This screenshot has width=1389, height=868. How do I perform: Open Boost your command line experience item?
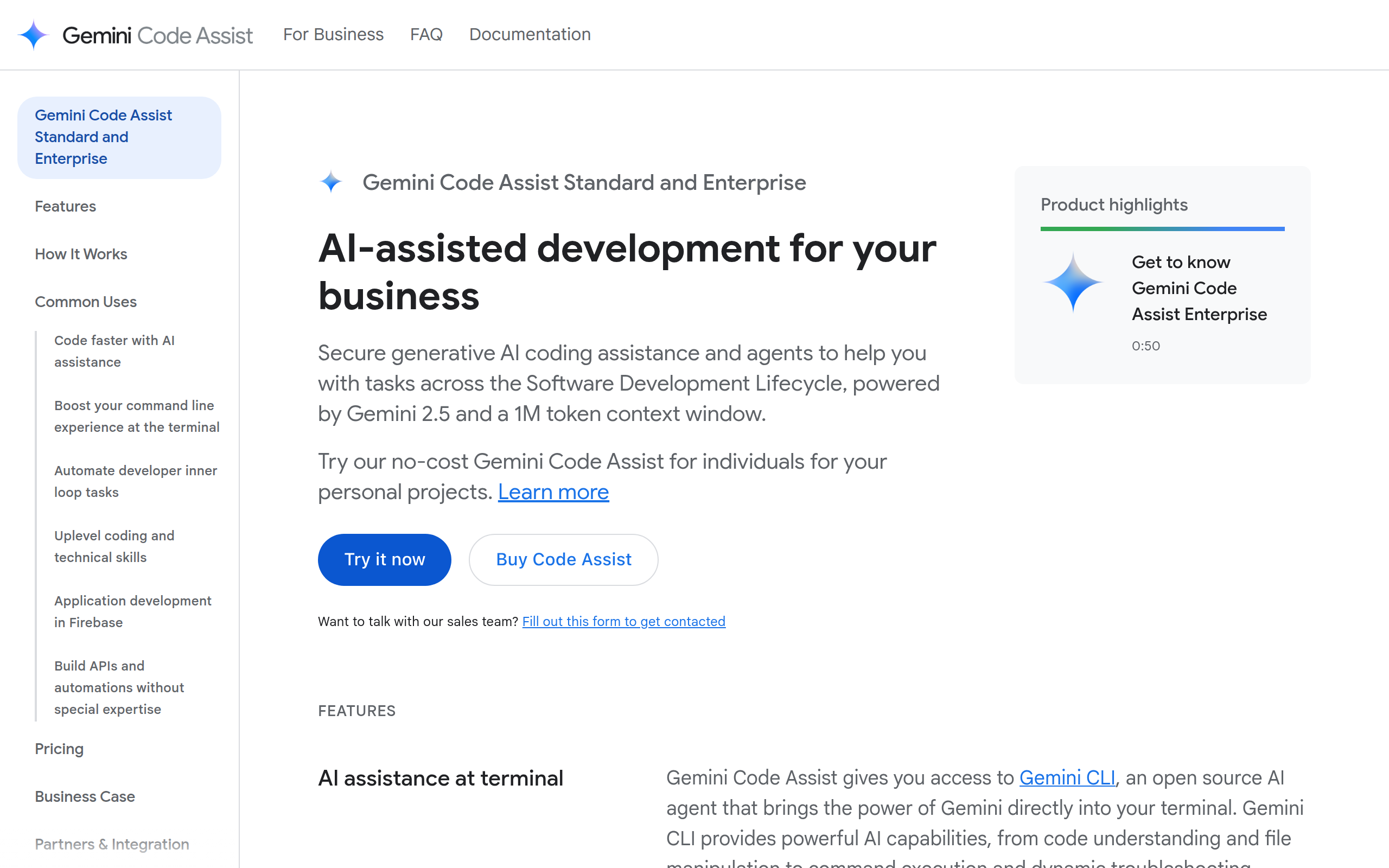(137, 416)
